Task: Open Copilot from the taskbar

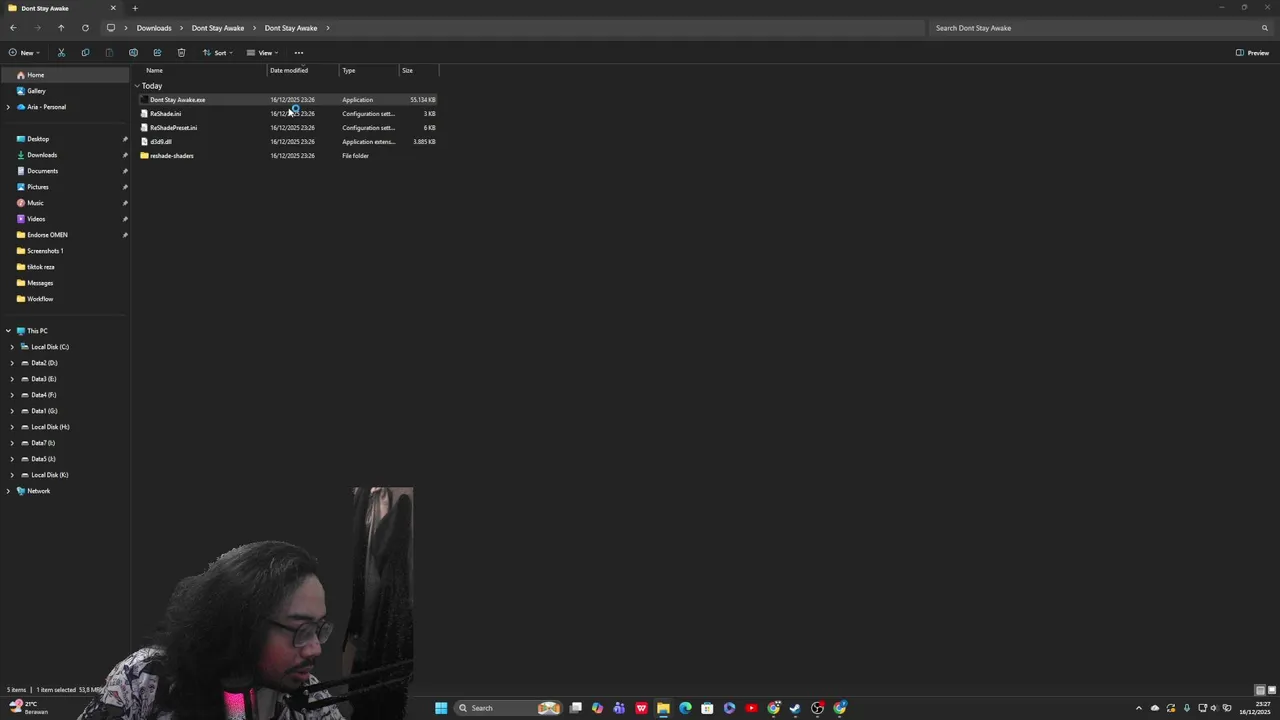Action: click(x=597, y=708)
